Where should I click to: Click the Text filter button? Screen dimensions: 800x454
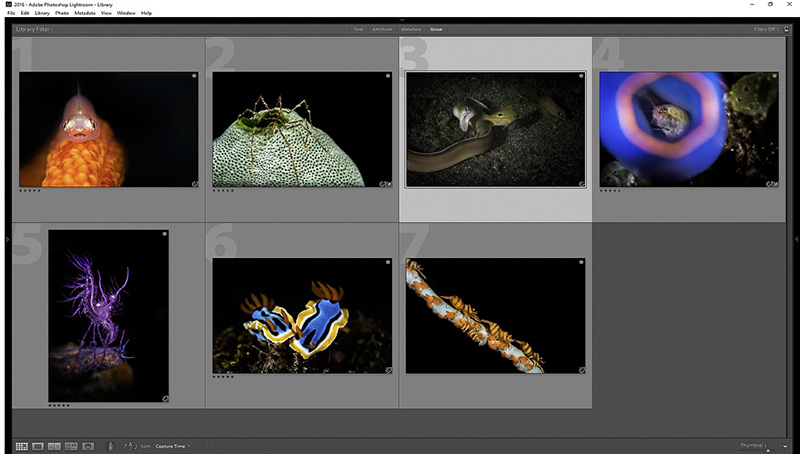coord(358,29)
